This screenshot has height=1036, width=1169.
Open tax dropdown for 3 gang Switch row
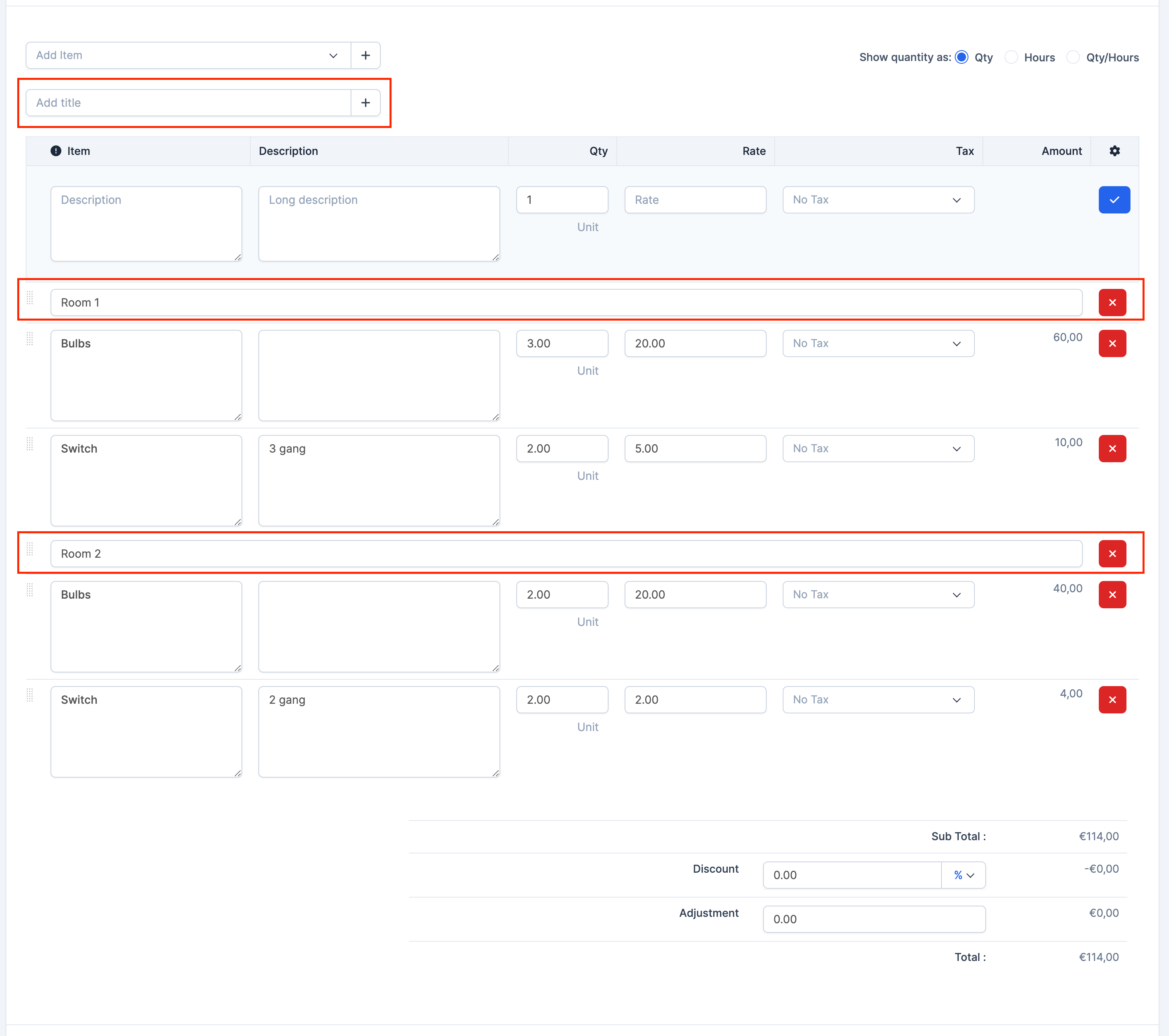879,449
